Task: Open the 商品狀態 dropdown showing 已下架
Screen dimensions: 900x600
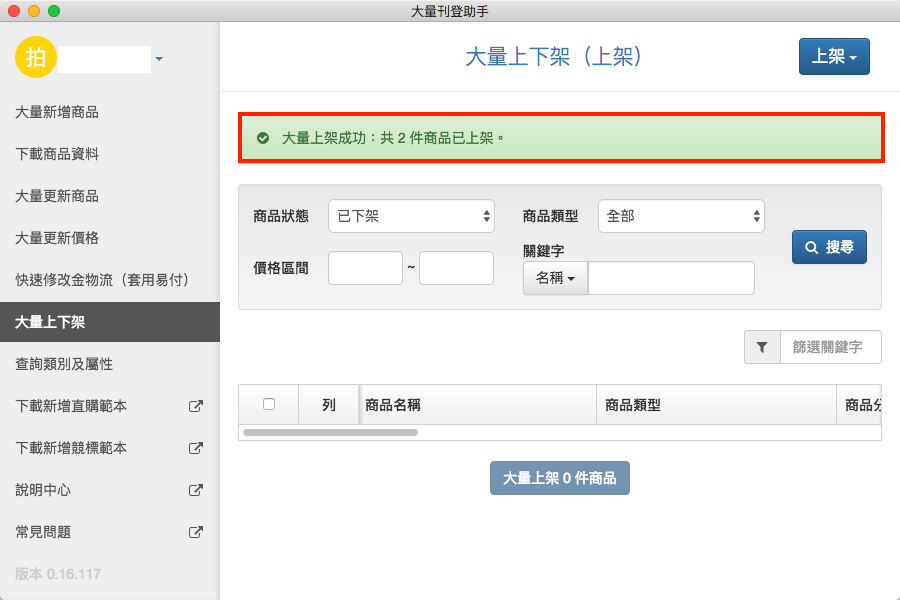Action: point(411,216)
